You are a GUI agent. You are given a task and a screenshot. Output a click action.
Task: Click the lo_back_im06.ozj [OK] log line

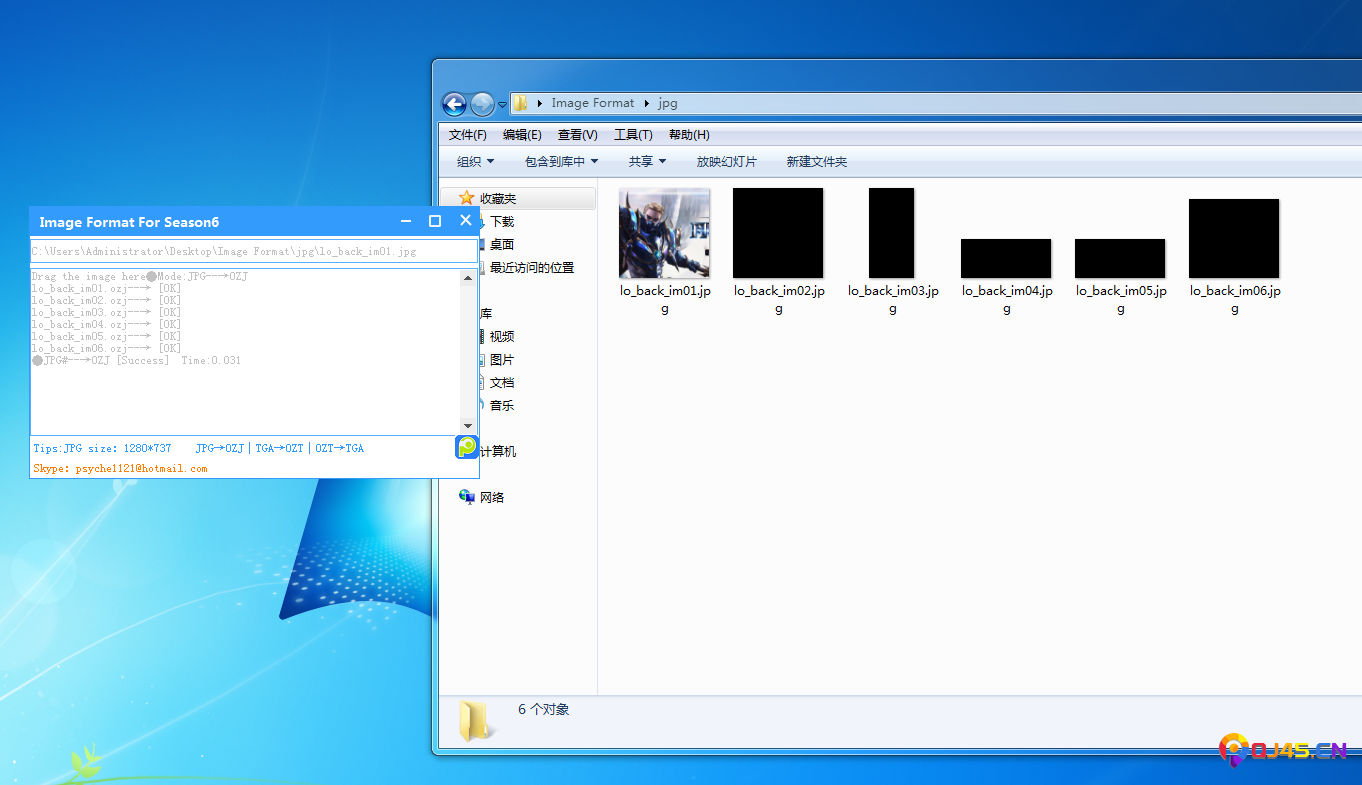(106, 348)
